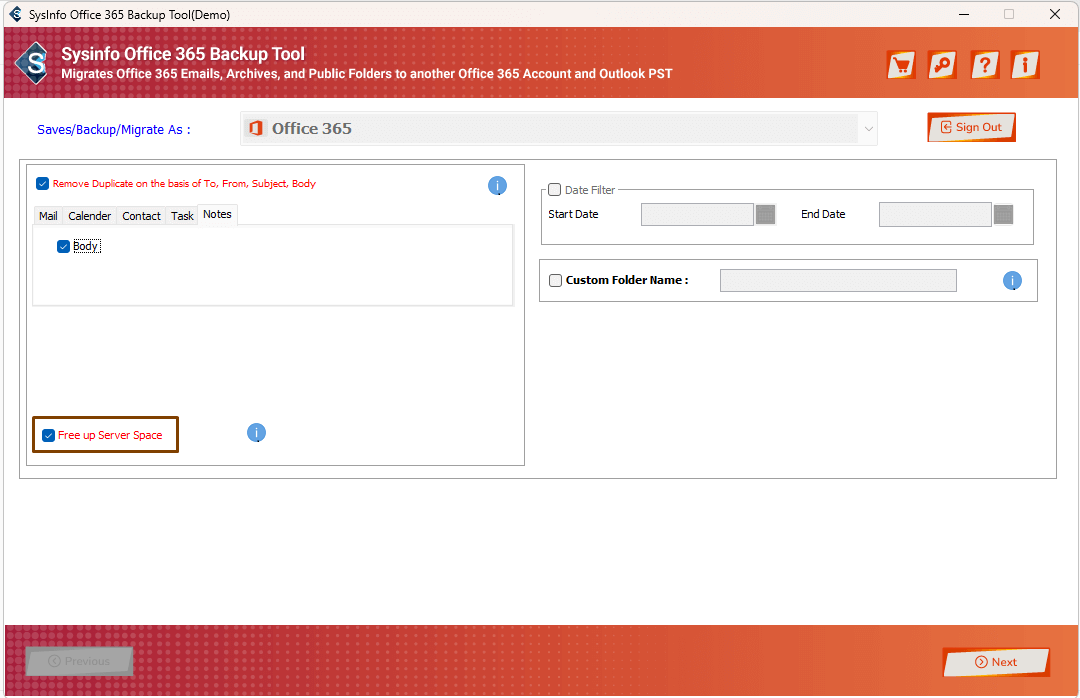
Task: Click the Next button
Action: (x=996, y=662)
